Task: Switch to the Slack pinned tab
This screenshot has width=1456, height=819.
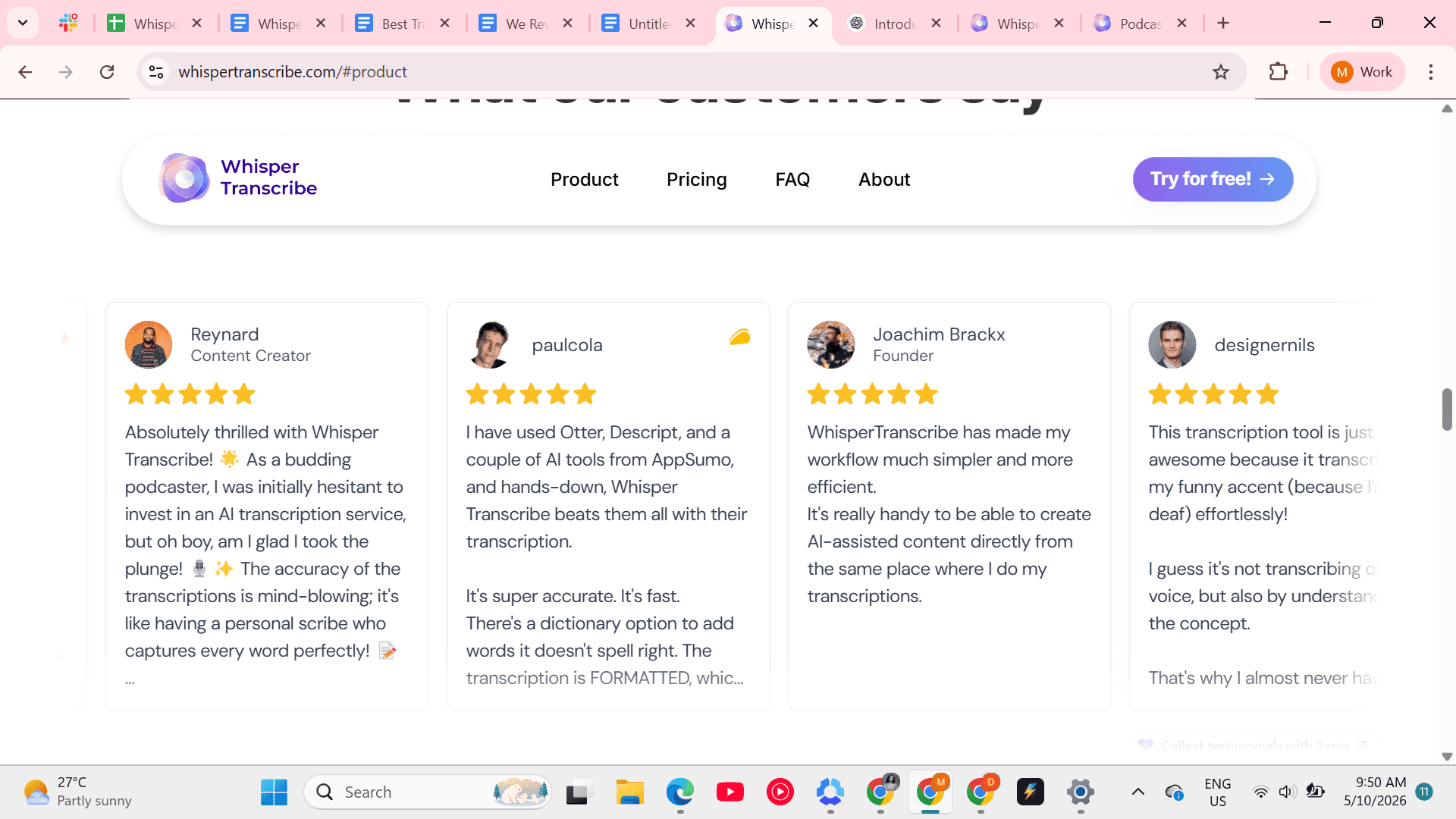Action: 68,23
